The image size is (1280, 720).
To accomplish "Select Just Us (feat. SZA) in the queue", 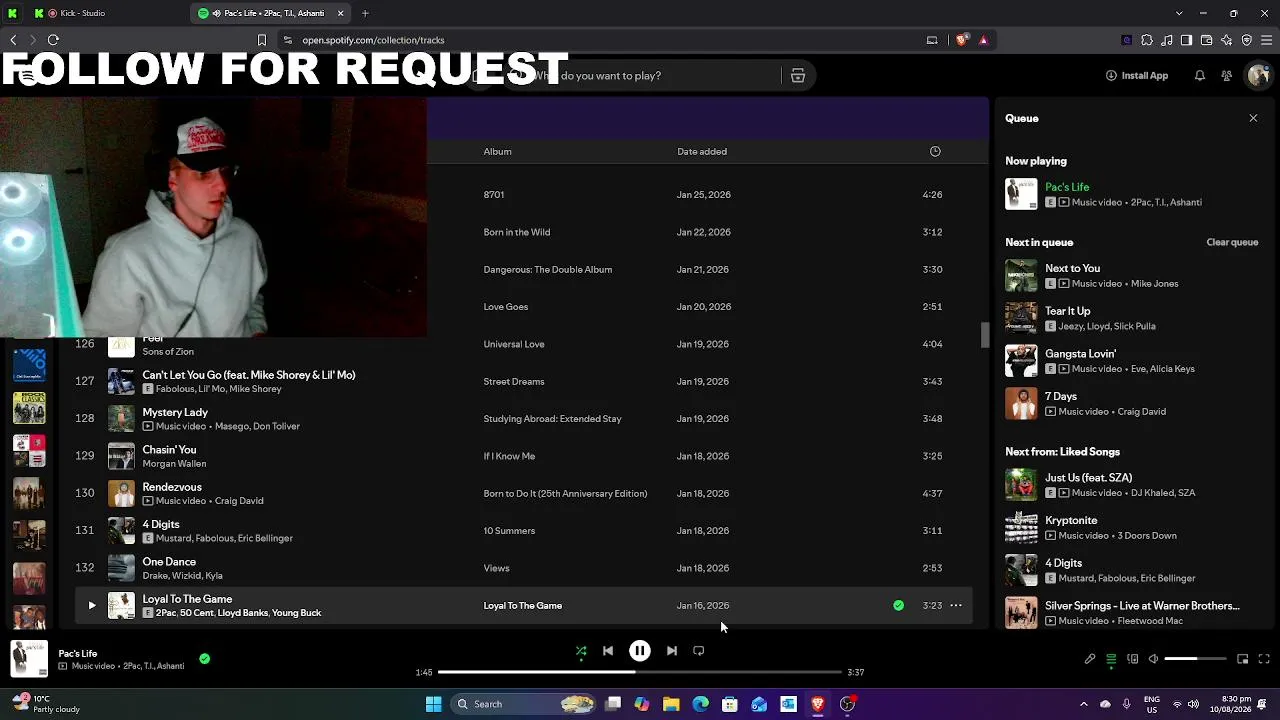I will coord(1133,485).
